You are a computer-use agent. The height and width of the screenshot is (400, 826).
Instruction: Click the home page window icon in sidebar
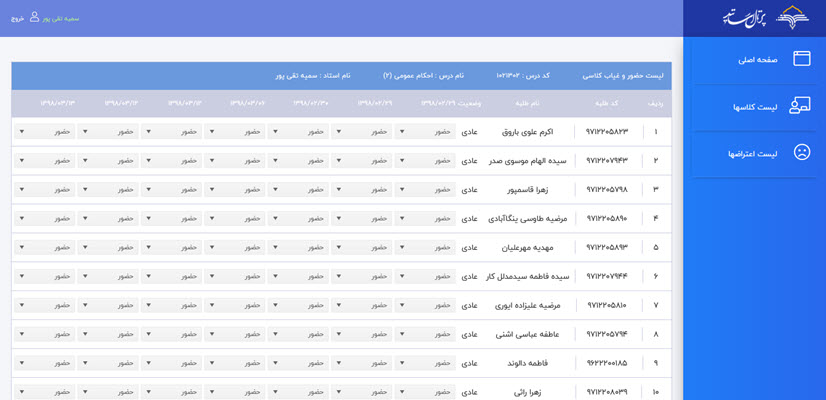click(802, 58)
